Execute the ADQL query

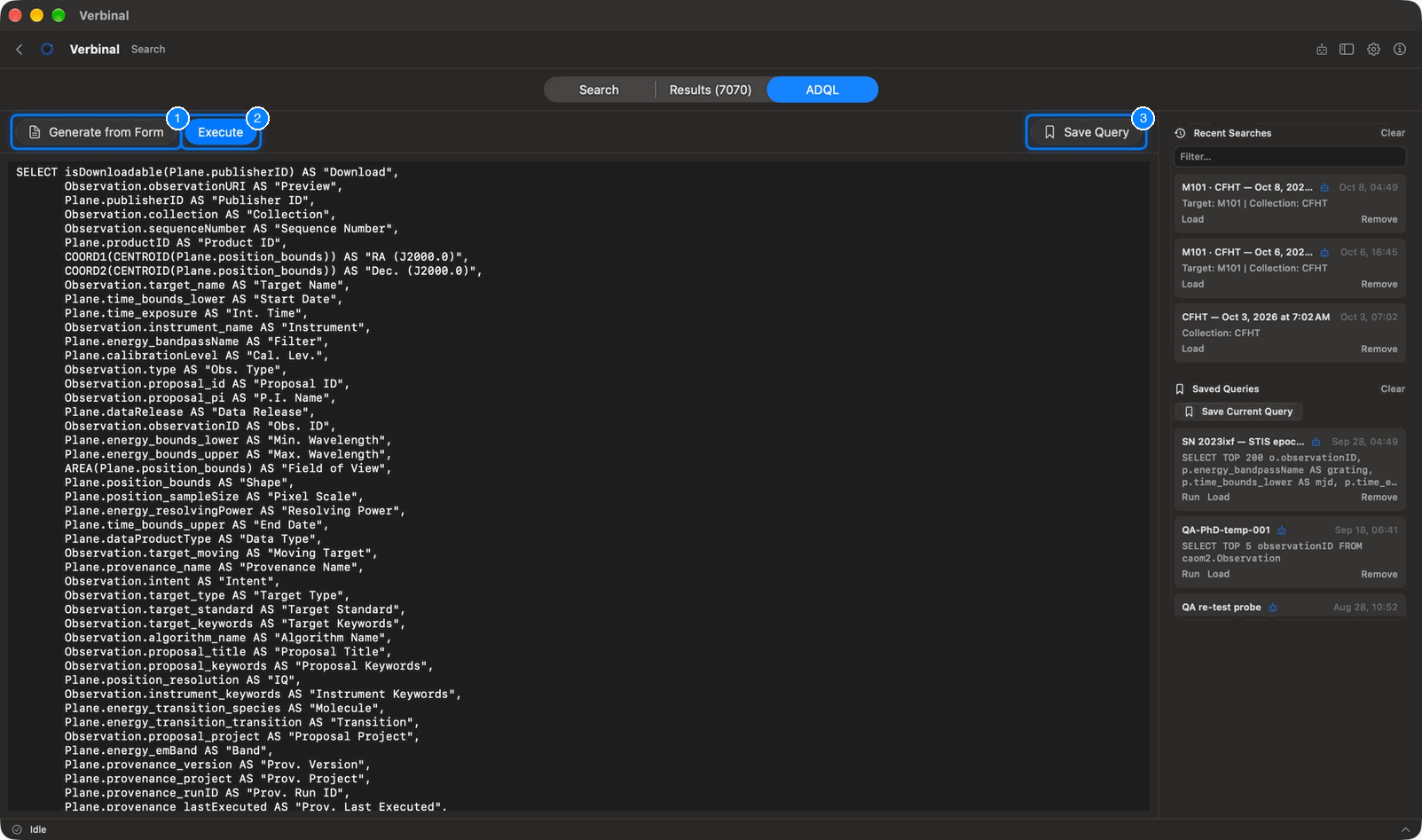(220, 132)
